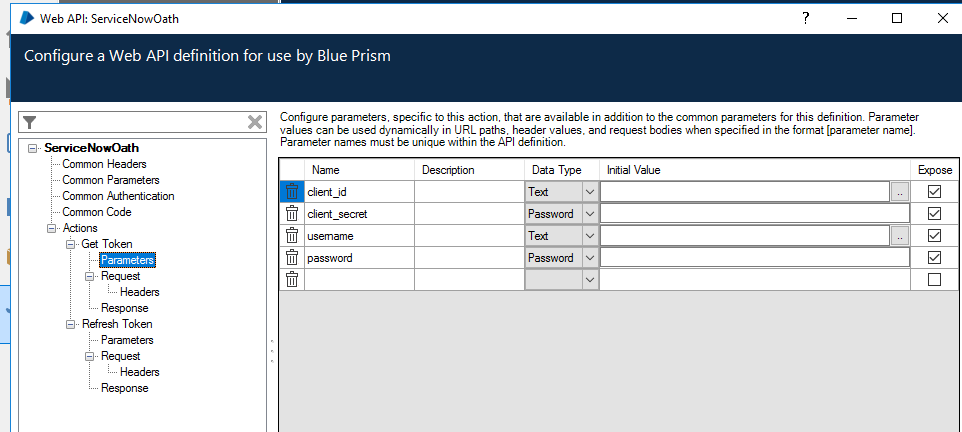
Task: Remove the username parameter via trash icon
Action: tap(291, 235)
